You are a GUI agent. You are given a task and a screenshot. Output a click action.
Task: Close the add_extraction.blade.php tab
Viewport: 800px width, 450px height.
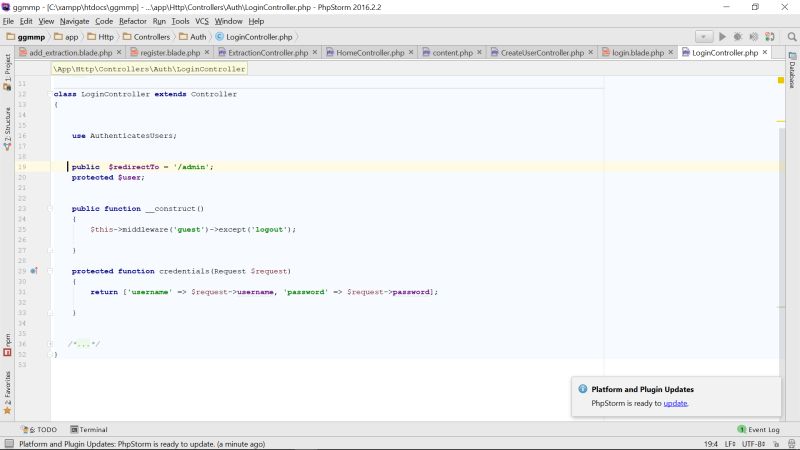119,52
